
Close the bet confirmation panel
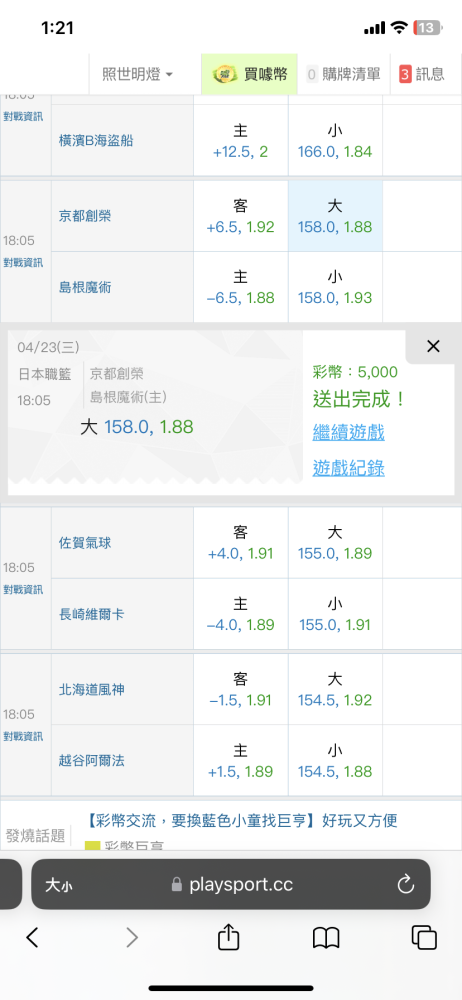click(433, 346)
